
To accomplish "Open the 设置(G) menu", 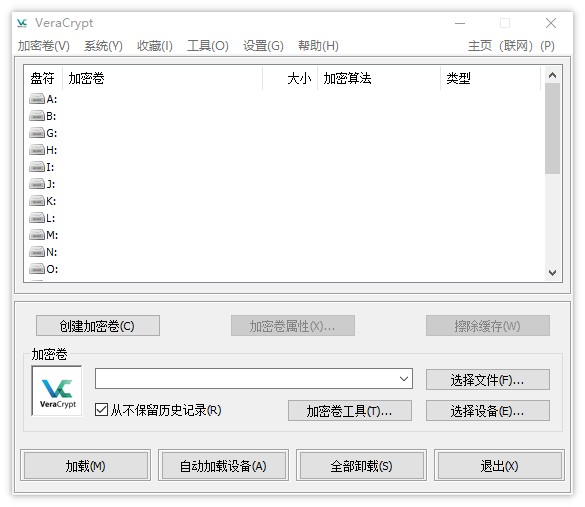I will point(263,46).
